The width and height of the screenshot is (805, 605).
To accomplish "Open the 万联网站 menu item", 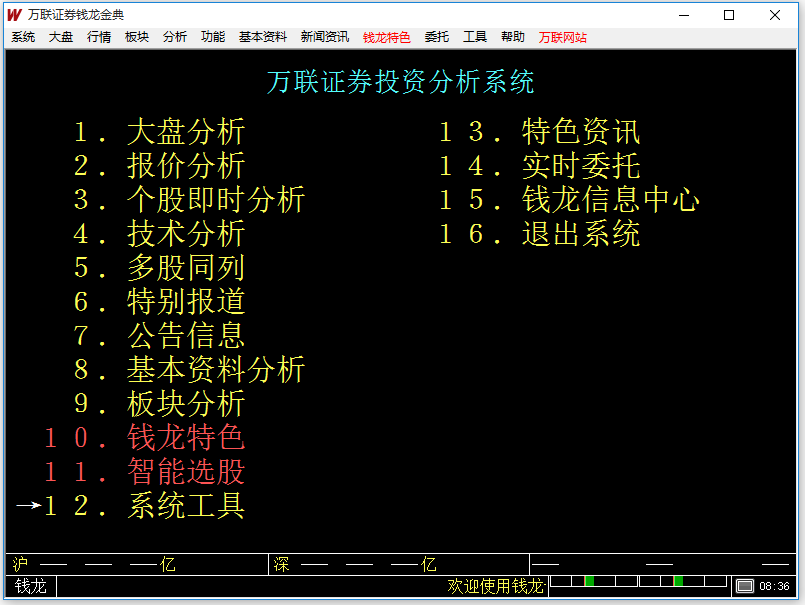I will point(563,37).
